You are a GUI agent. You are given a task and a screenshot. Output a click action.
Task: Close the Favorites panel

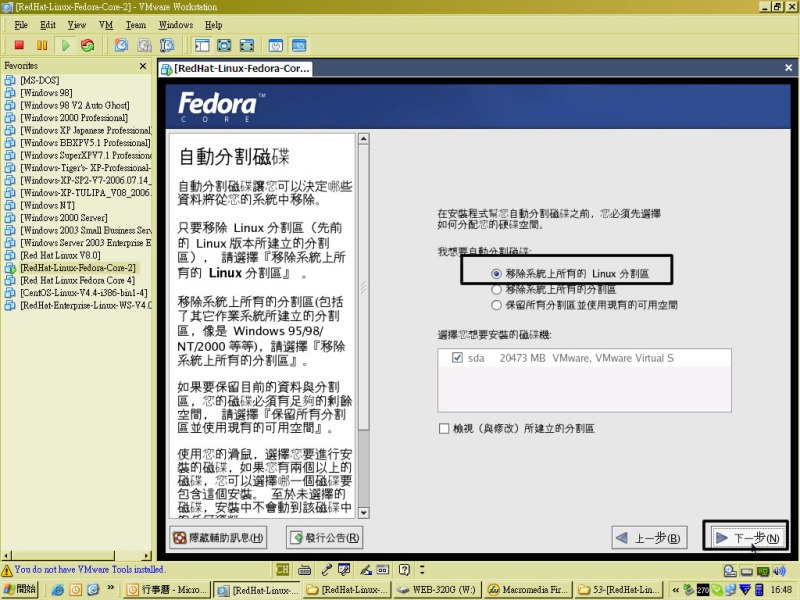143,66
